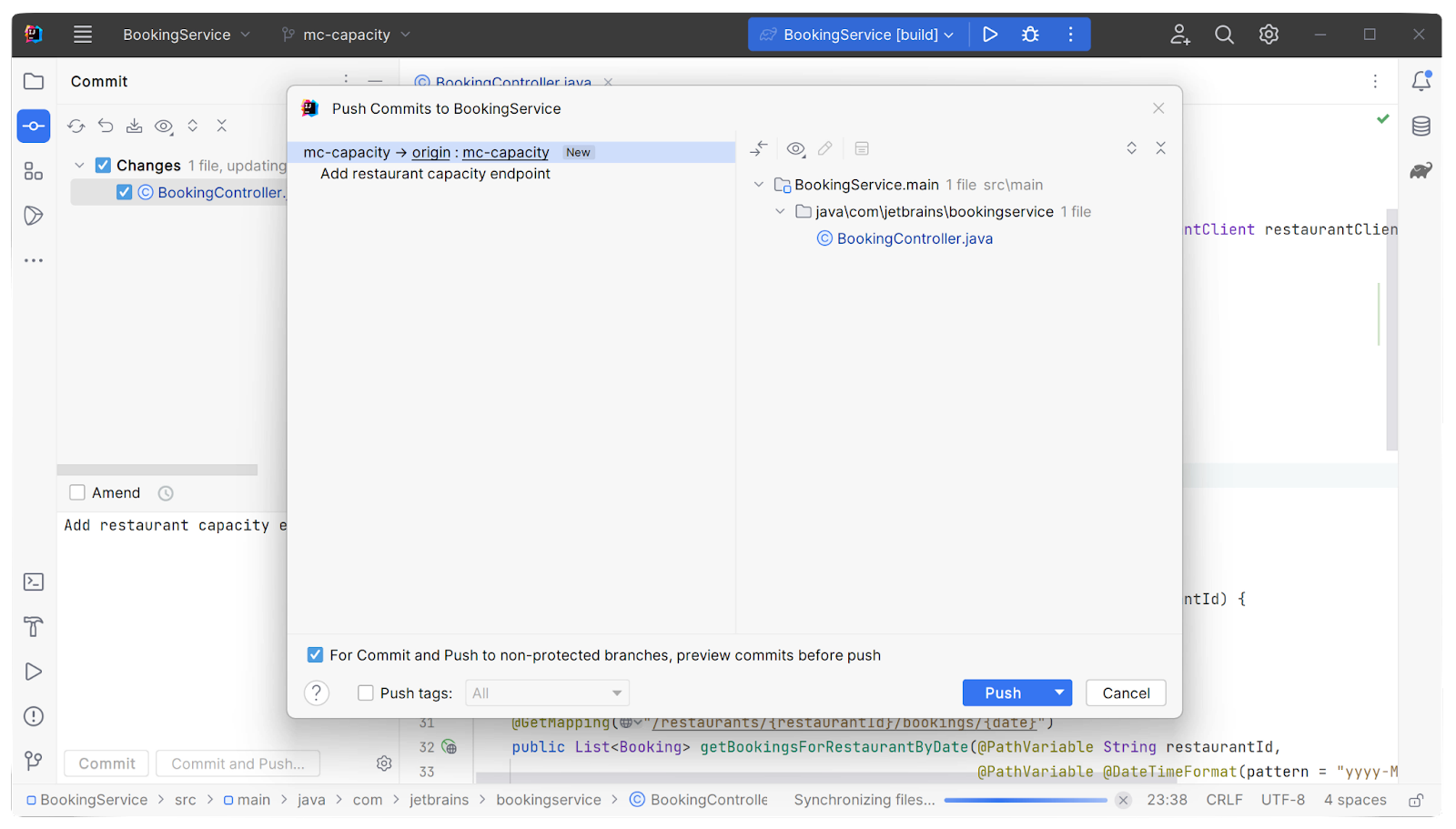Open commit message history clock icon
Image resolution: width=1456 pixels, height=829 pixels.
click(x=166, y=493)
